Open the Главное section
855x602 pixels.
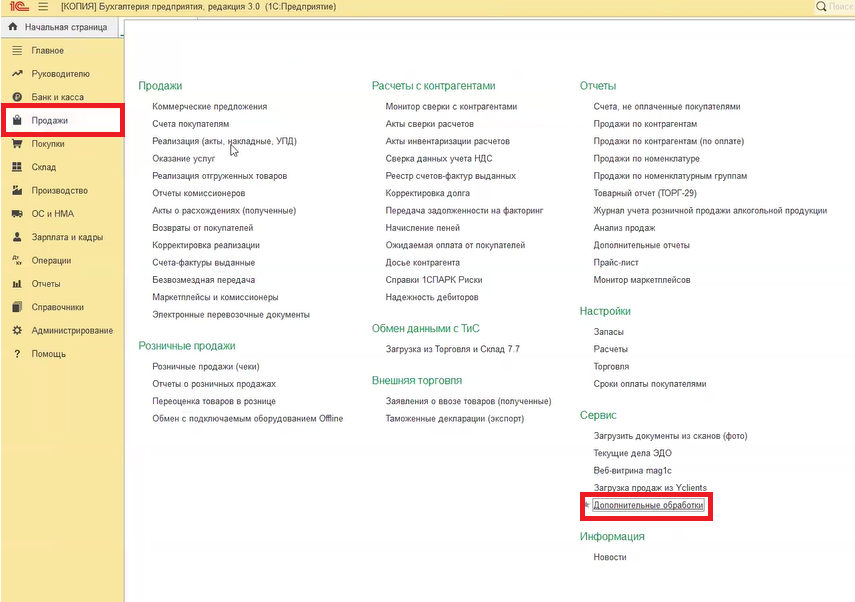point(47,50)
